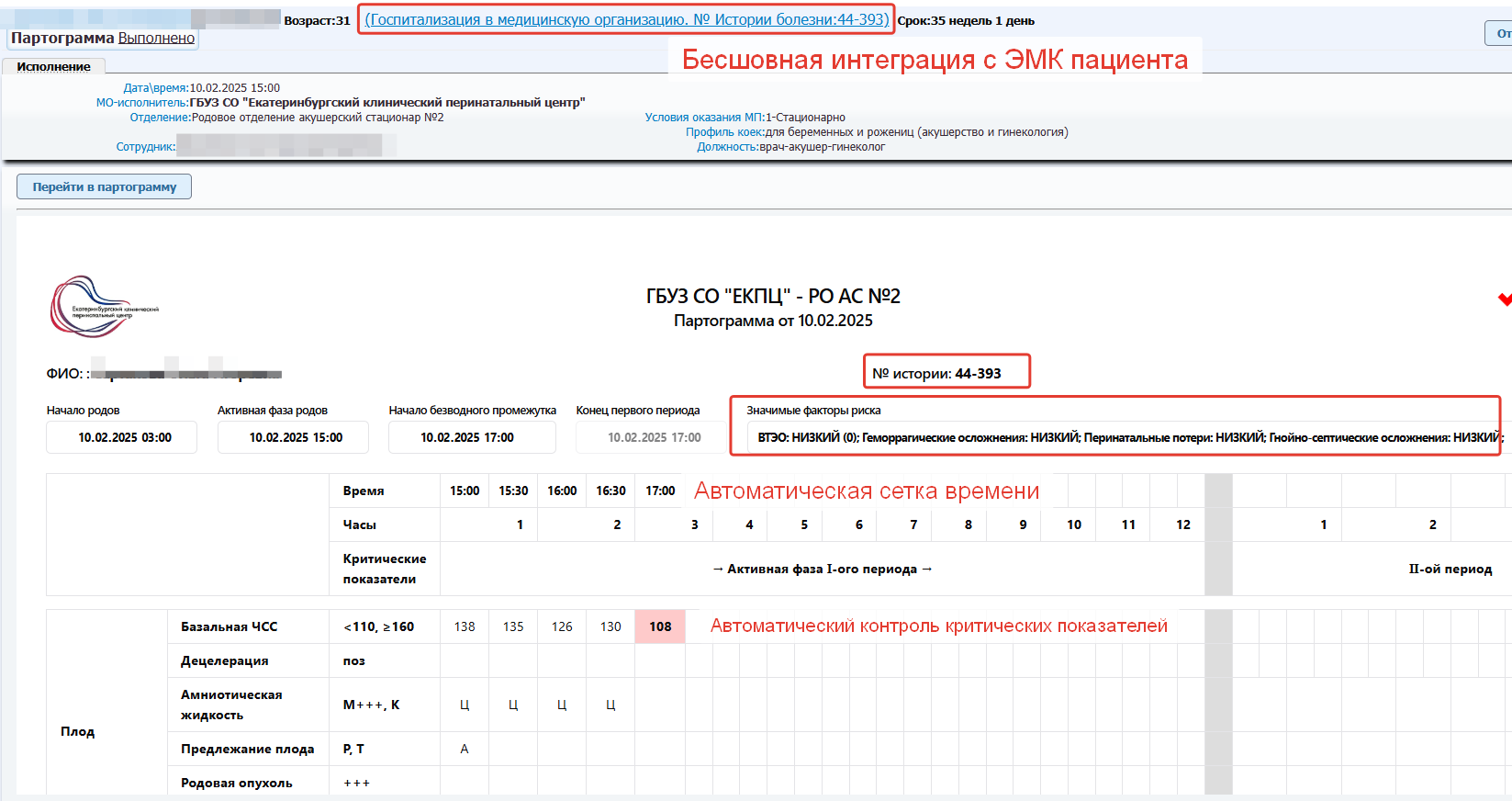The width and height of the screenshot is (1512, 801).
Task: Open the hospitalization history №44-393 link
Action: point(626,19)
